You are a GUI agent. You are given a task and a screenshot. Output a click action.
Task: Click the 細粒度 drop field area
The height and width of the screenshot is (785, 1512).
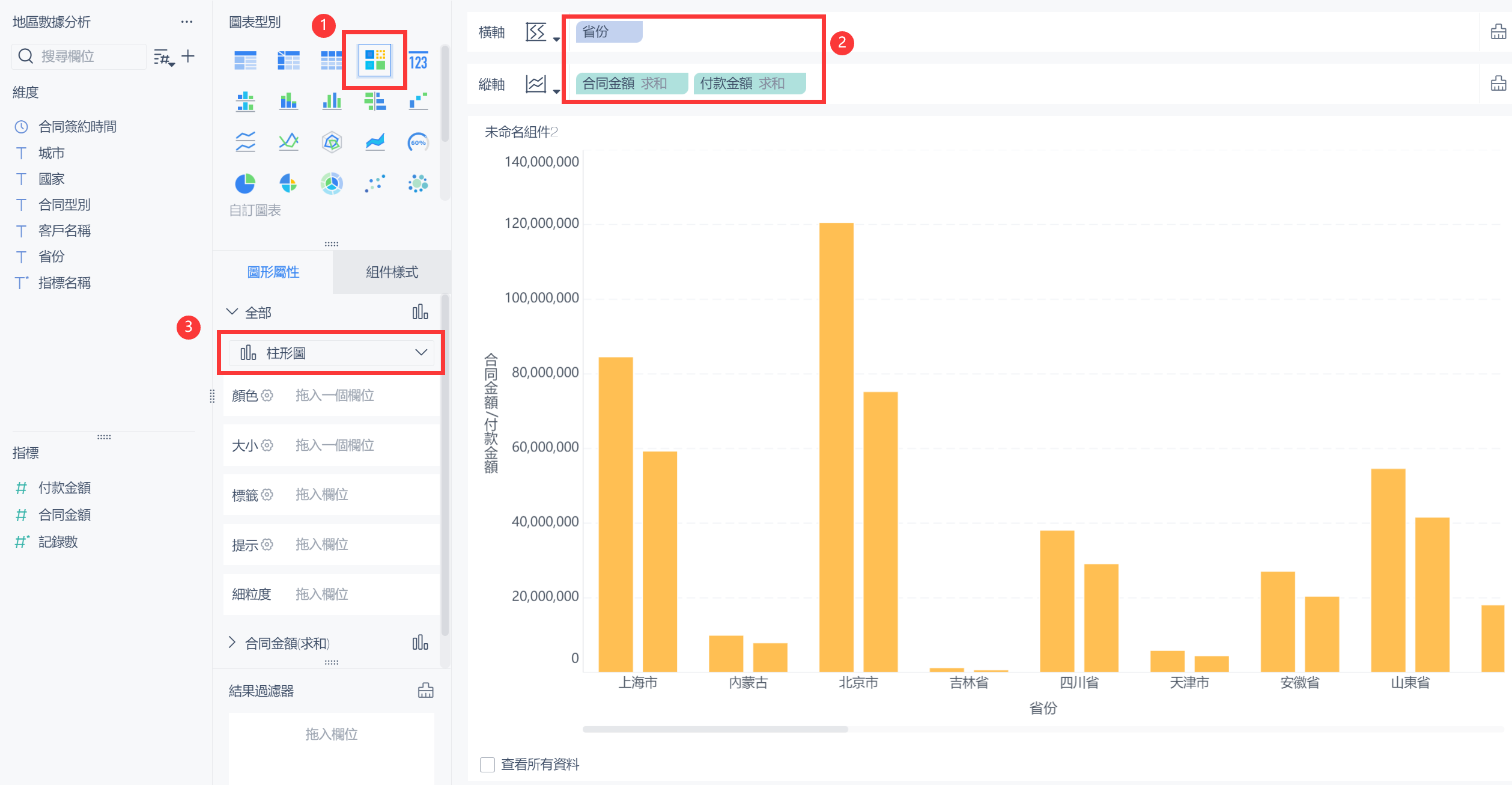pyautogui.click(x=331, y=594)
